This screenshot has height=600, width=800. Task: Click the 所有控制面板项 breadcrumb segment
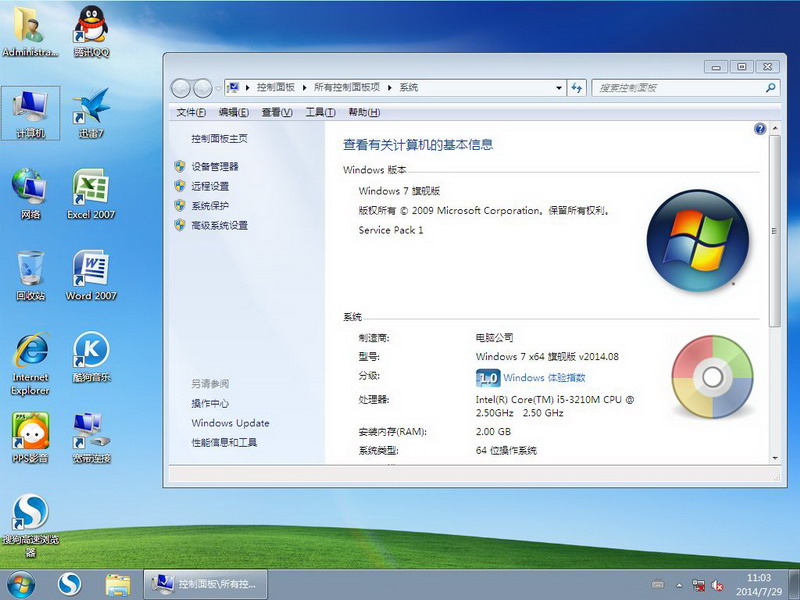coord(347,88)
